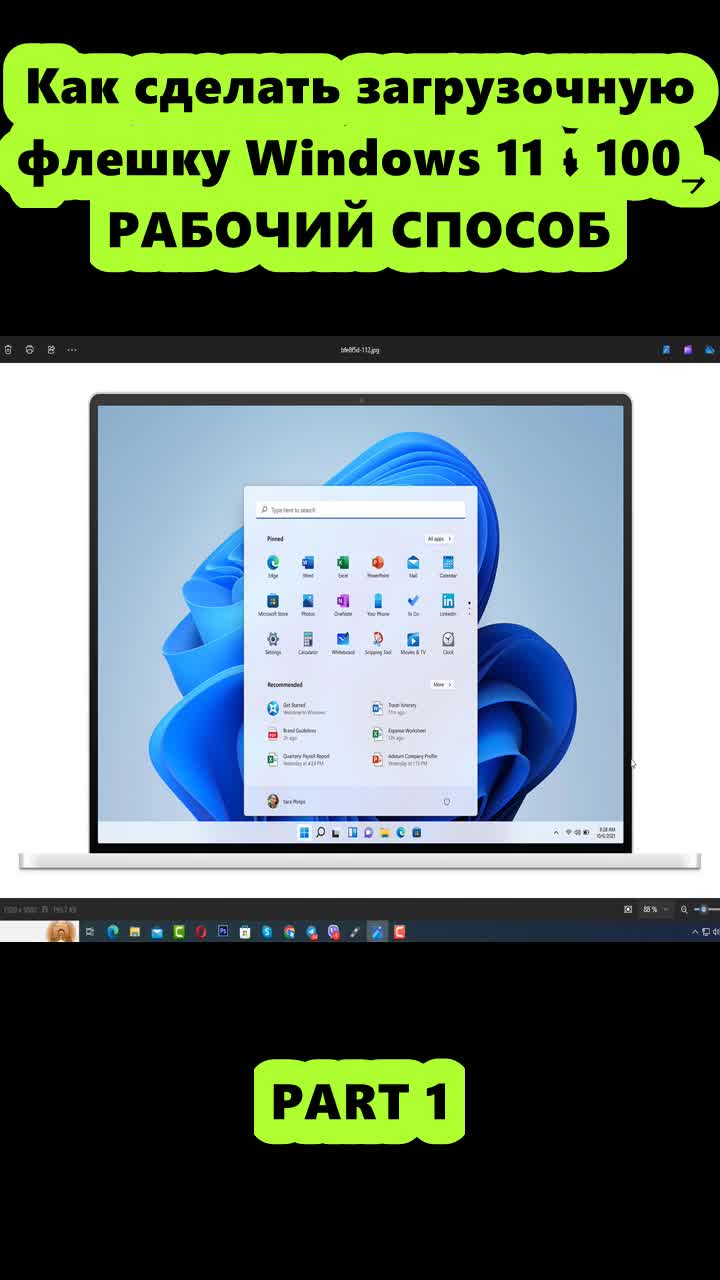Click the power icon in pictured Start menu
The width and height of the screenshot is (720, 1280).
point(446,801)
